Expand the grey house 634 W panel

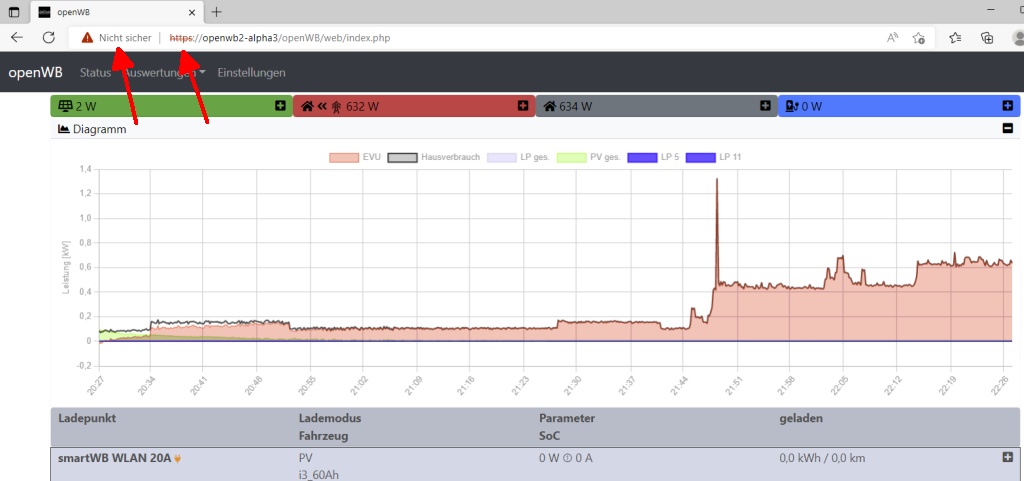(x=765, y=106)
